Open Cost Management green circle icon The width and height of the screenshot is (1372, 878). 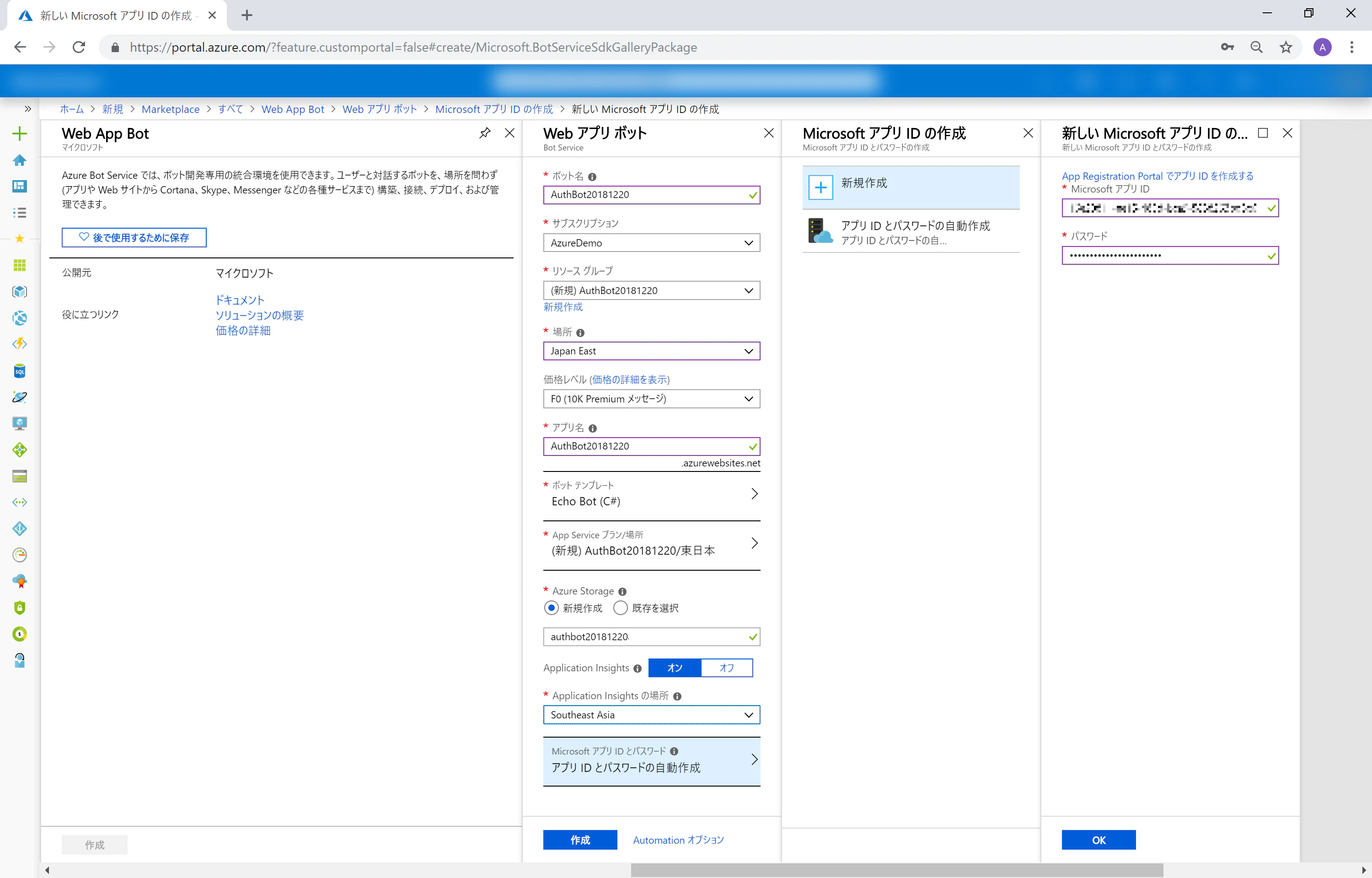[x=19, y=634]
